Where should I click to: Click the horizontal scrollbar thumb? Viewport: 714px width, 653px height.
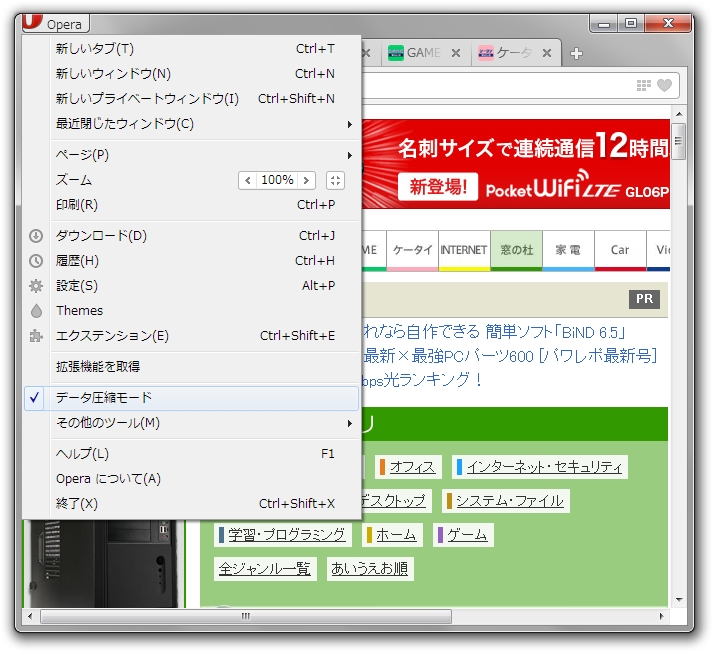click(246, 617)
